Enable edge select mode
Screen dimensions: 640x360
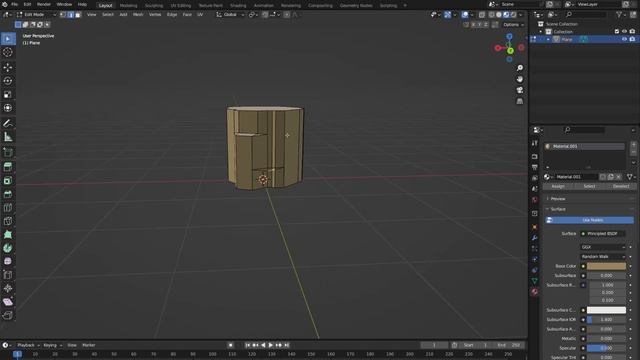coord(70,15)
